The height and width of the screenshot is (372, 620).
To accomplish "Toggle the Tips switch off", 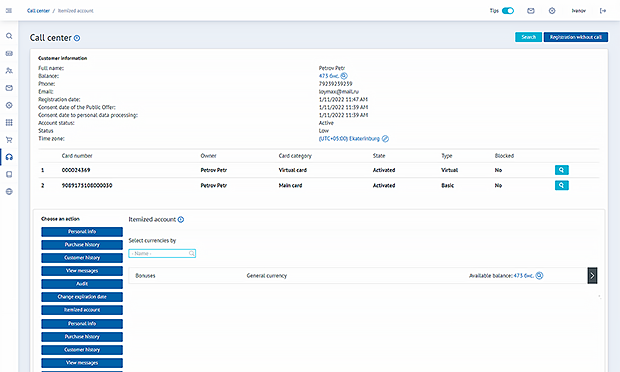I will pos(508,11).
